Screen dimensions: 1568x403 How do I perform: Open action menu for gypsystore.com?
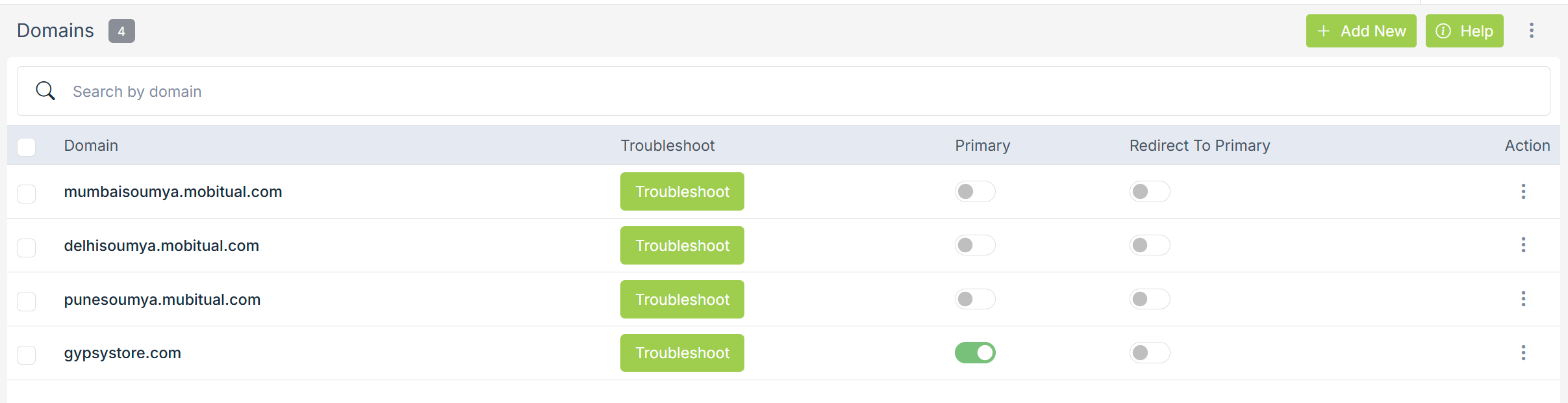click(1523, 353)
